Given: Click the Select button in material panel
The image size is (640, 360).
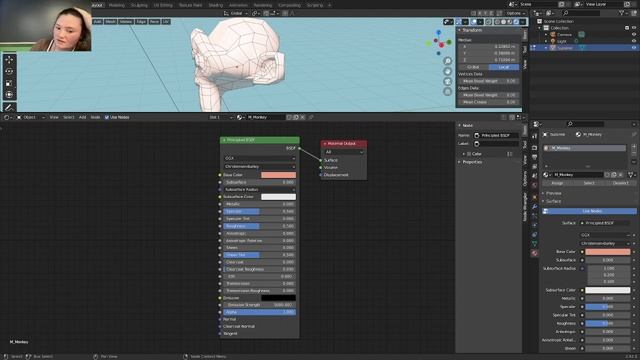Looking at the screenshot, I should (589, 183).
